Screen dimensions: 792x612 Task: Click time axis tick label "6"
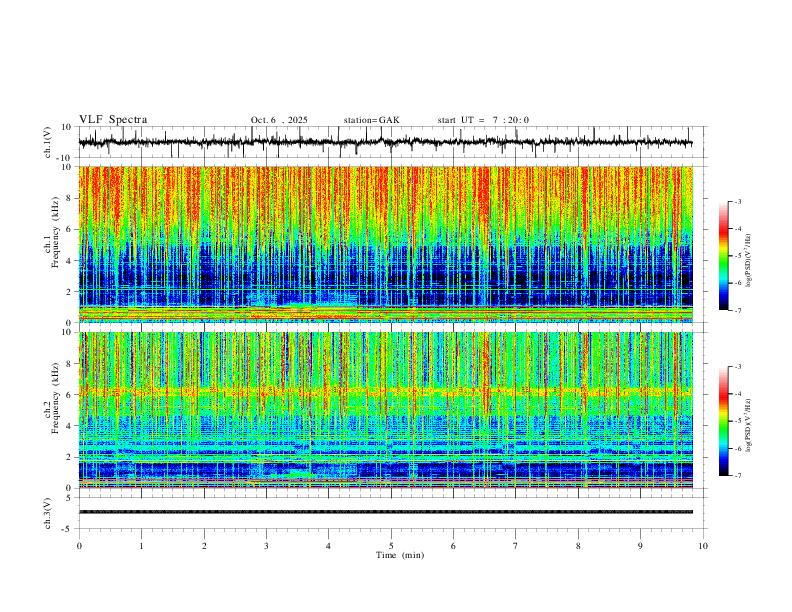tap(454, 546)
